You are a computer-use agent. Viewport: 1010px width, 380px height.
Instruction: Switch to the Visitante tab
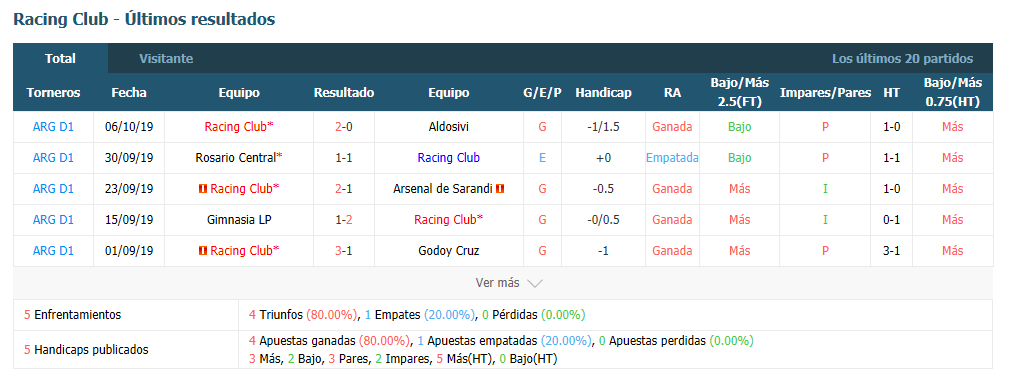166,59
